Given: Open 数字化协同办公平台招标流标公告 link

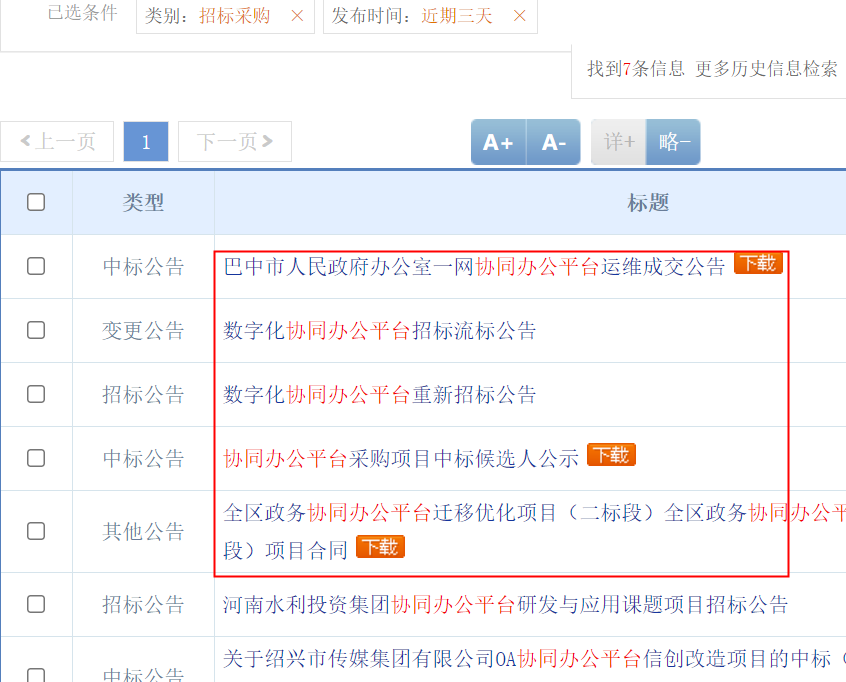Looking at the screenshot, I should click(x=380, y=331).
